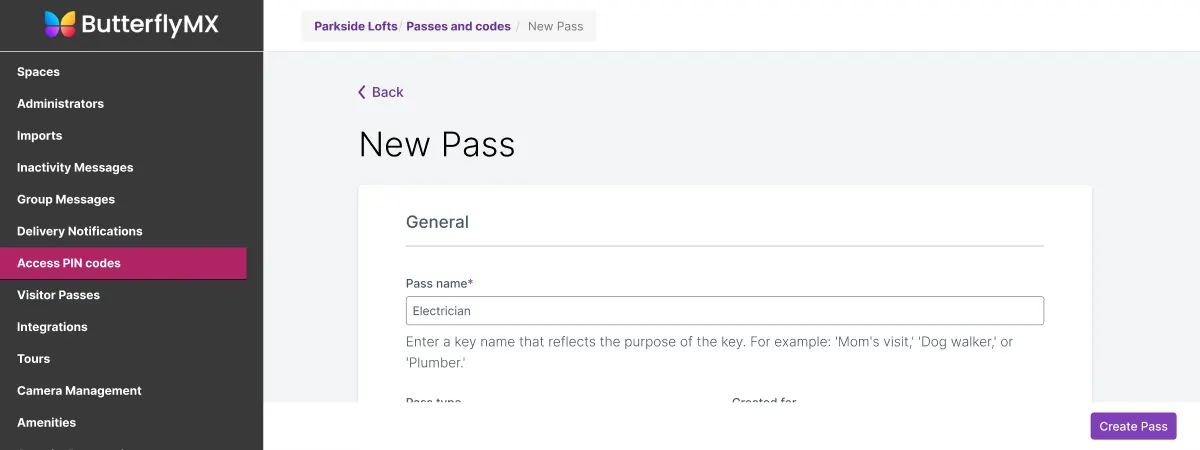Go back using the Back link
Viewport: 1200px width, 450px height.
387,92
